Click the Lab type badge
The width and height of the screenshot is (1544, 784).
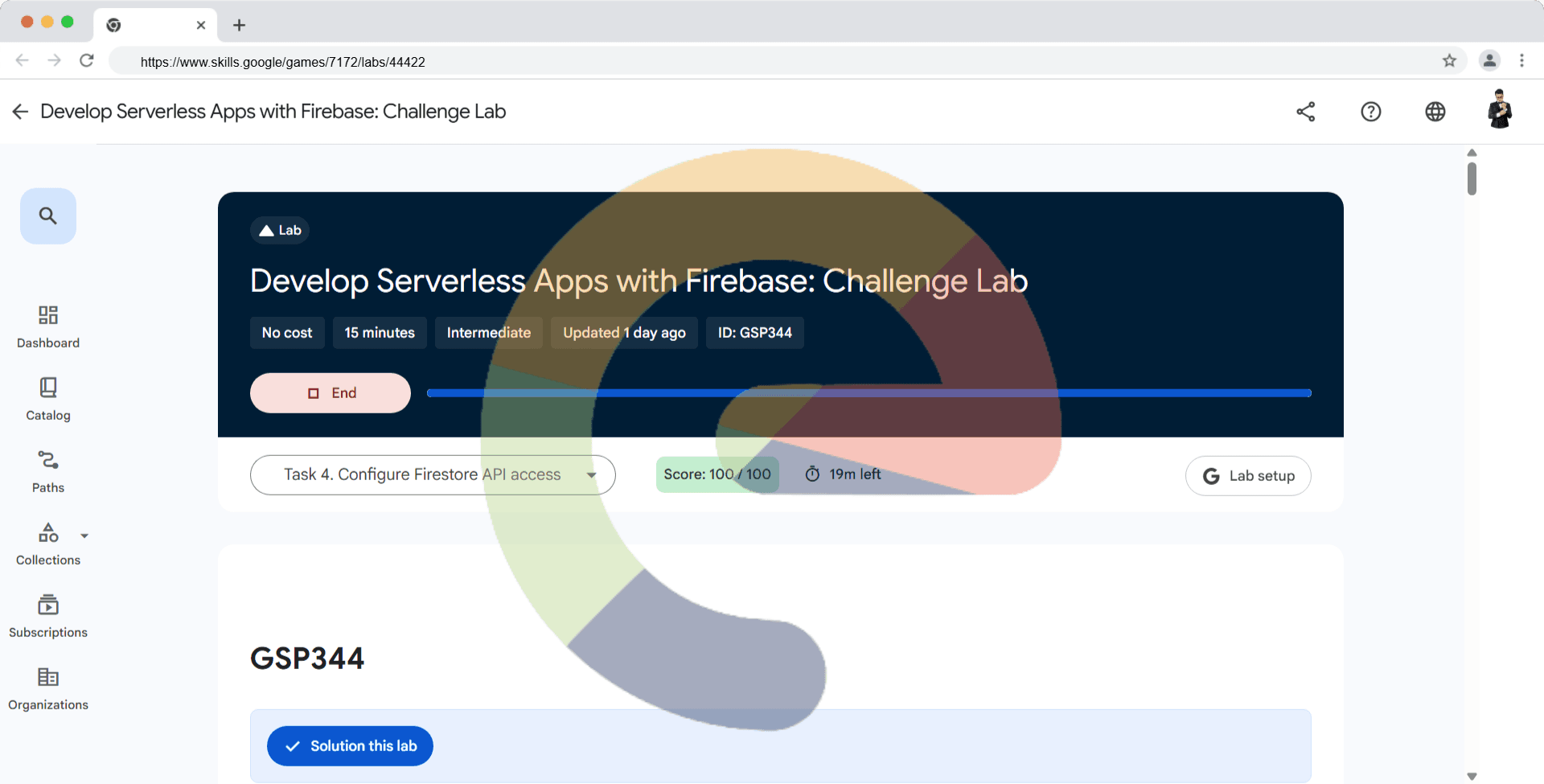tap(280, 231)
